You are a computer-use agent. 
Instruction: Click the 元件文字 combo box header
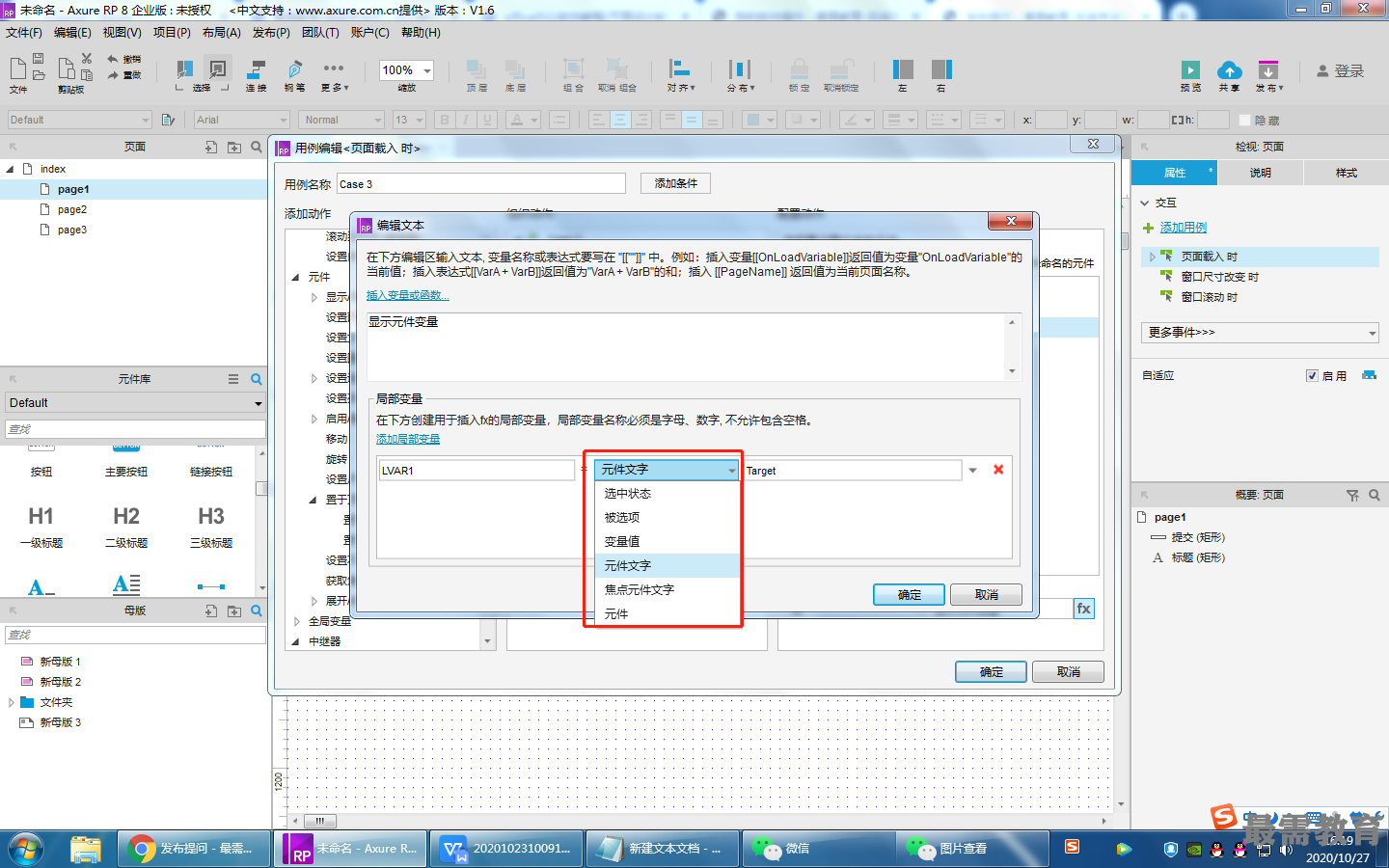[x=666, y=470]
